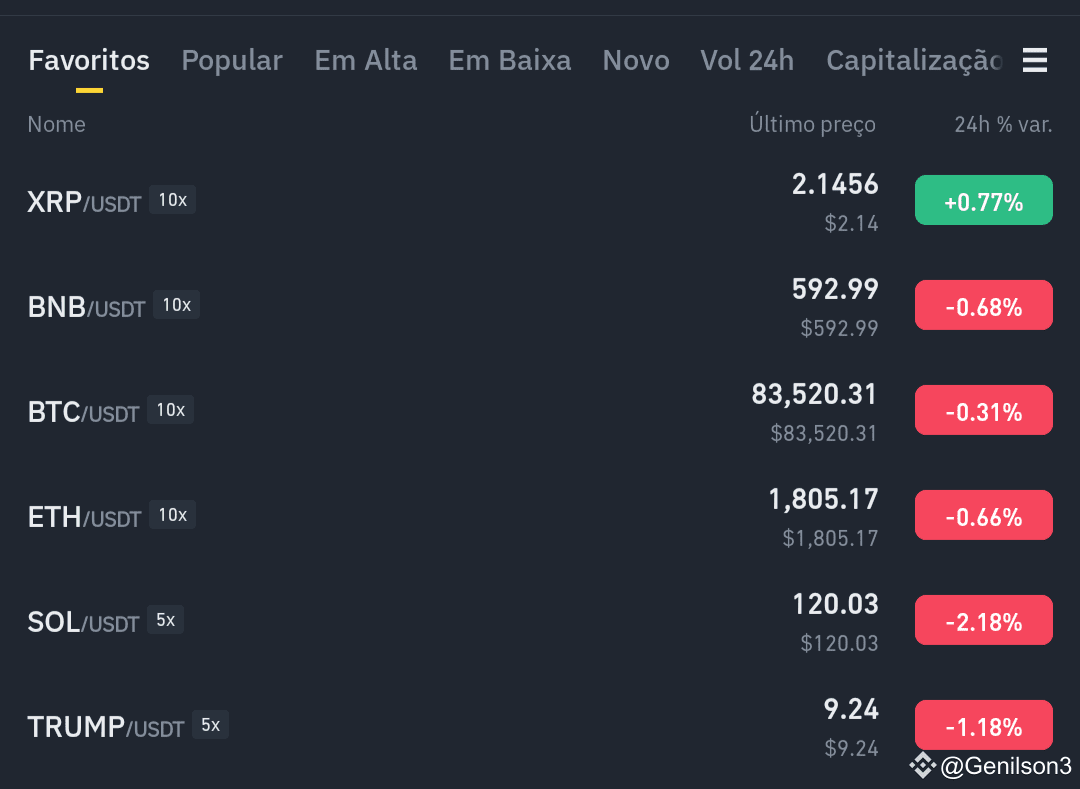The width and height of the screenshot is (1080, 789).
Task: Select the 10x leverage badge on BNB
Action: [x=176, y=304]
